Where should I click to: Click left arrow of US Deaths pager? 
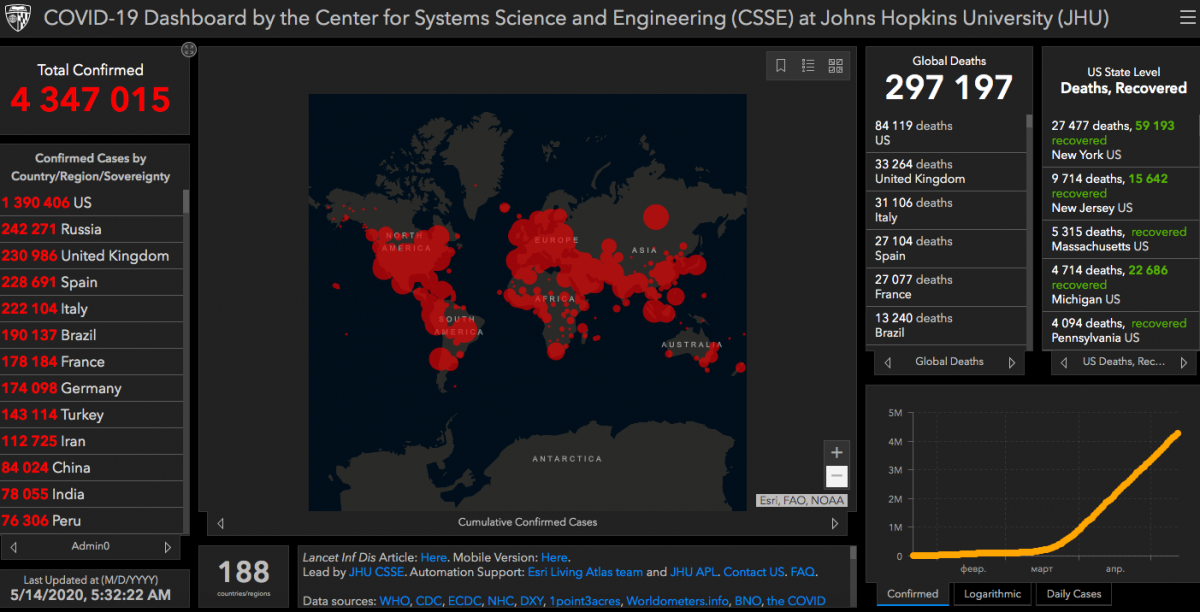[x=1063, y=362]
